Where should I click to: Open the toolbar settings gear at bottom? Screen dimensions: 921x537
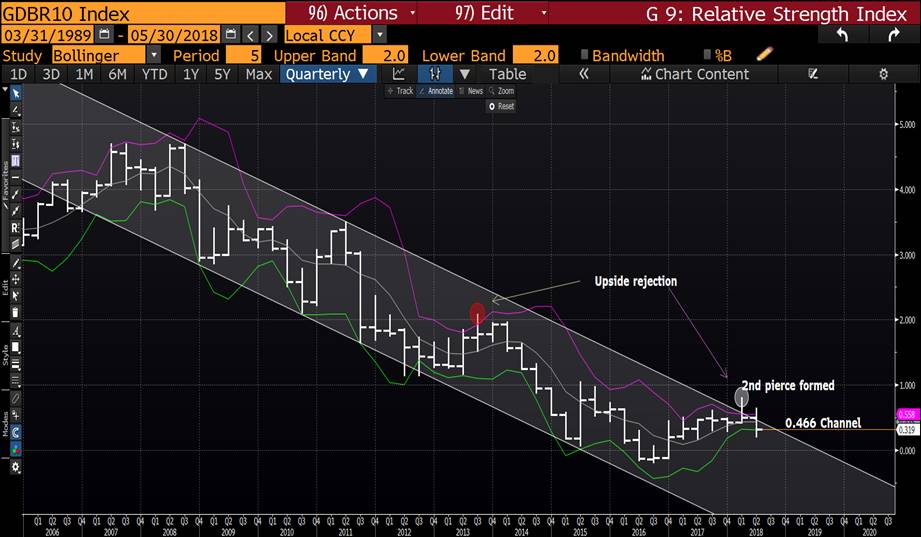click(x=16, y=468)
